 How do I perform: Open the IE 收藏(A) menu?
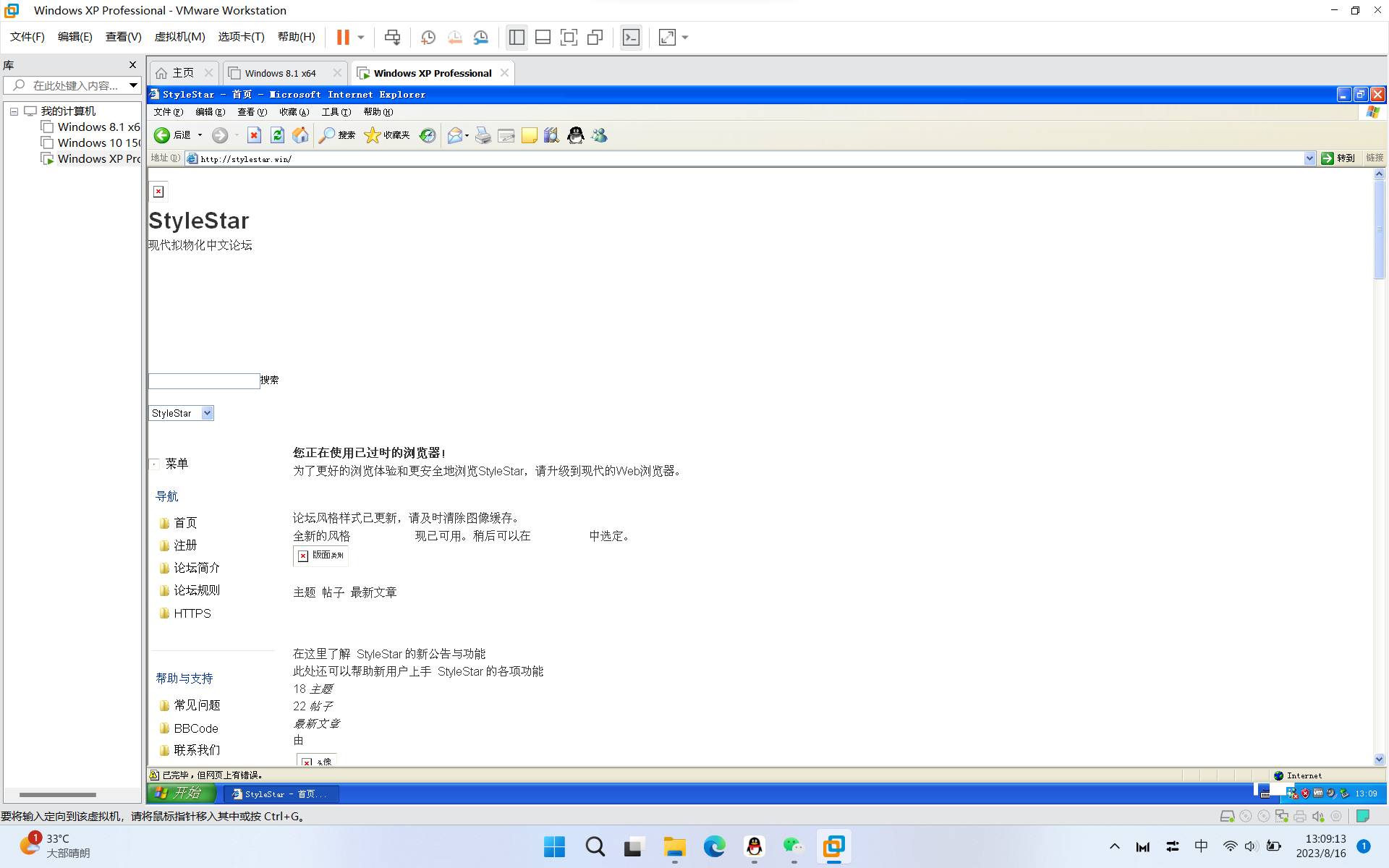tap(294, 112)
